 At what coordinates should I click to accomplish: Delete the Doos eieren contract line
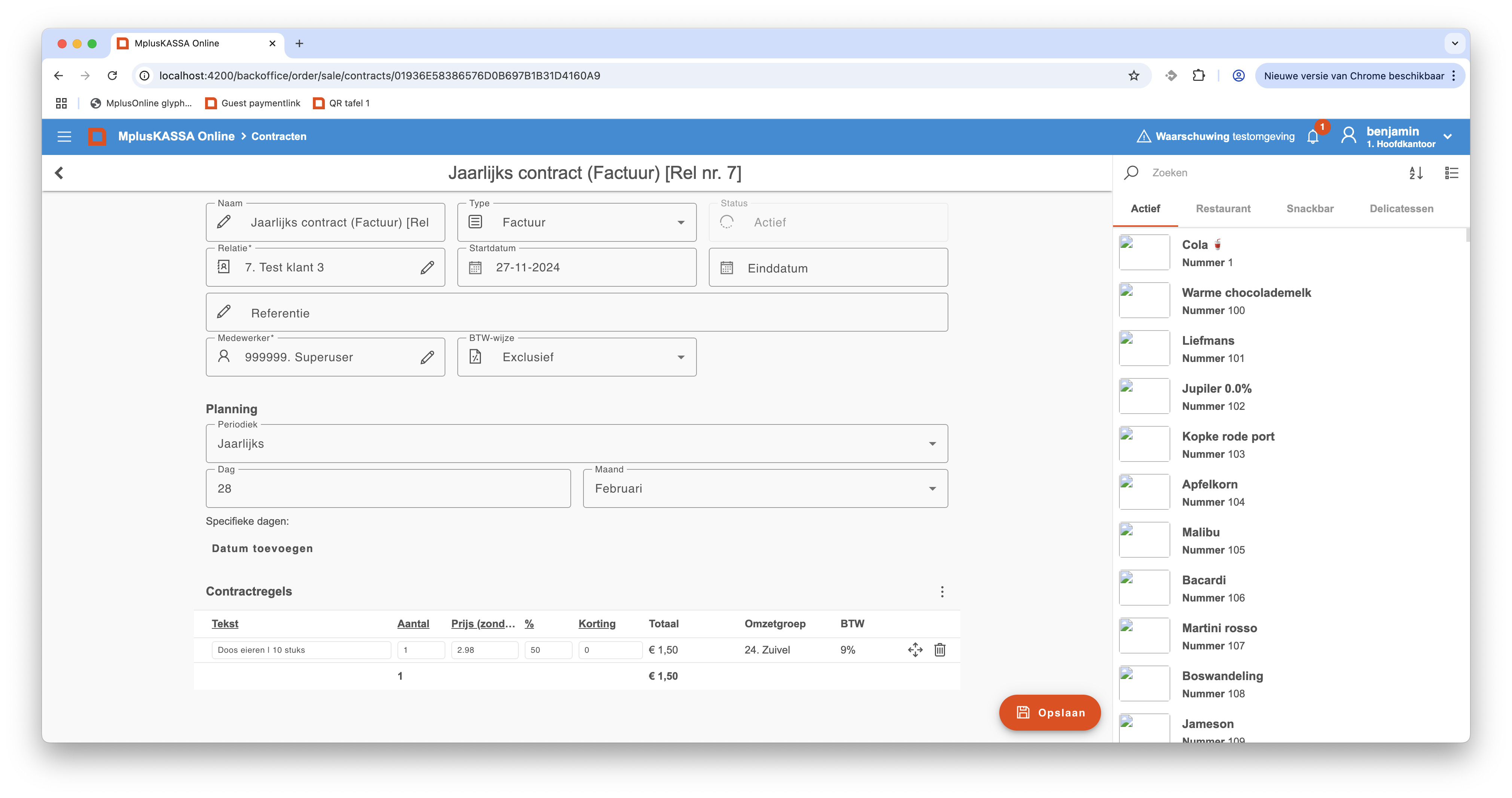[x=940, y=650]
